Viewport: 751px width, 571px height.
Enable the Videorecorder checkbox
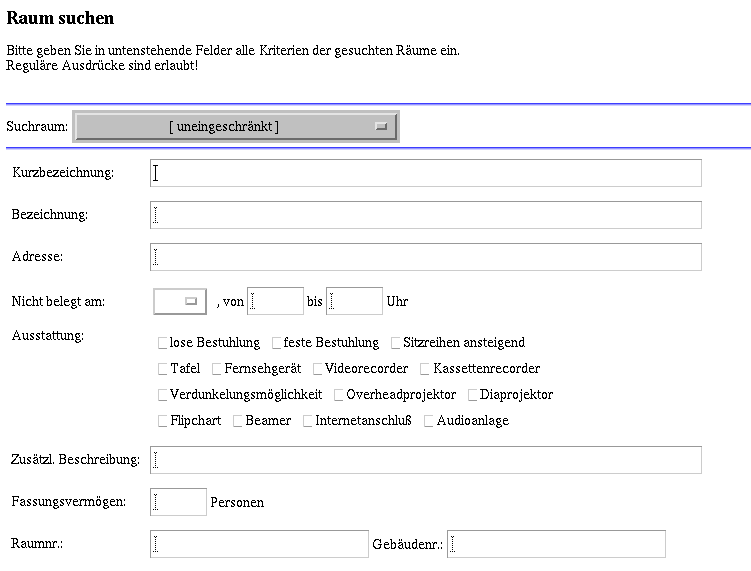tap(318, 369)
